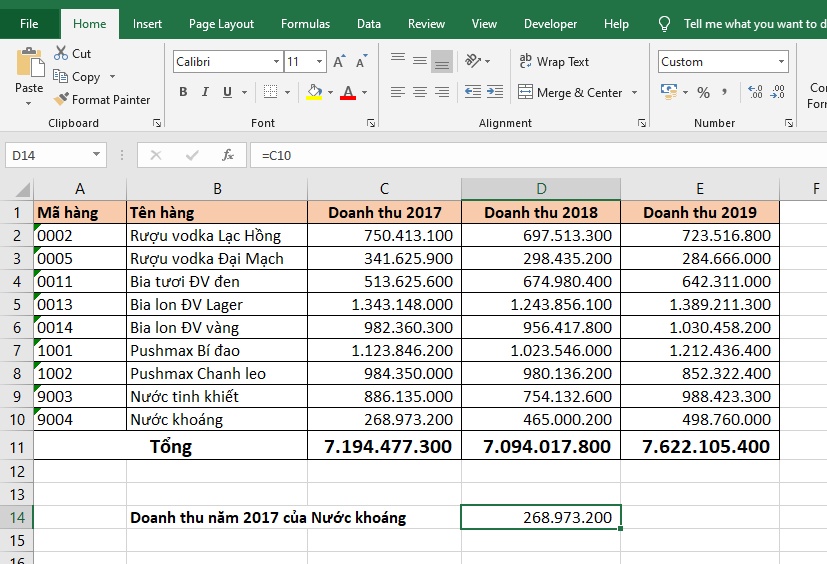
Task: Click the Increase Decimal icon
Action: (x=754, y=93)
